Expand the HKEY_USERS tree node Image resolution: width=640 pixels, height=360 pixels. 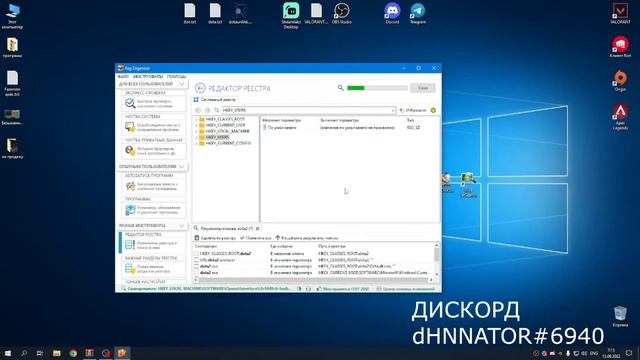tap(196, 138)
